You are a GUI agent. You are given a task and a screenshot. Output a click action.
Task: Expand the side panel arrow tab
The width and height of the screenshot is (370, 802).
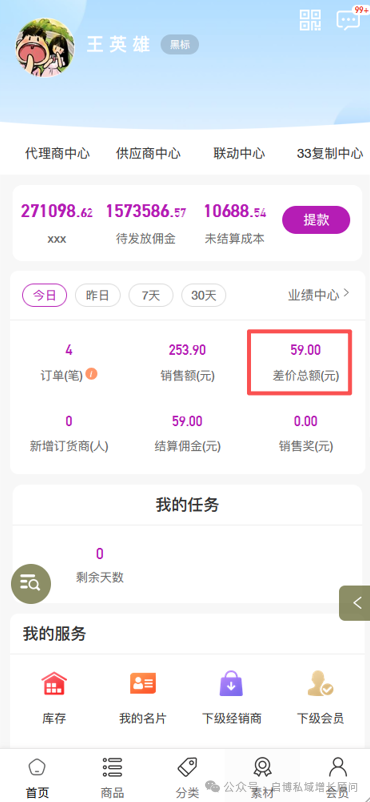355,603
